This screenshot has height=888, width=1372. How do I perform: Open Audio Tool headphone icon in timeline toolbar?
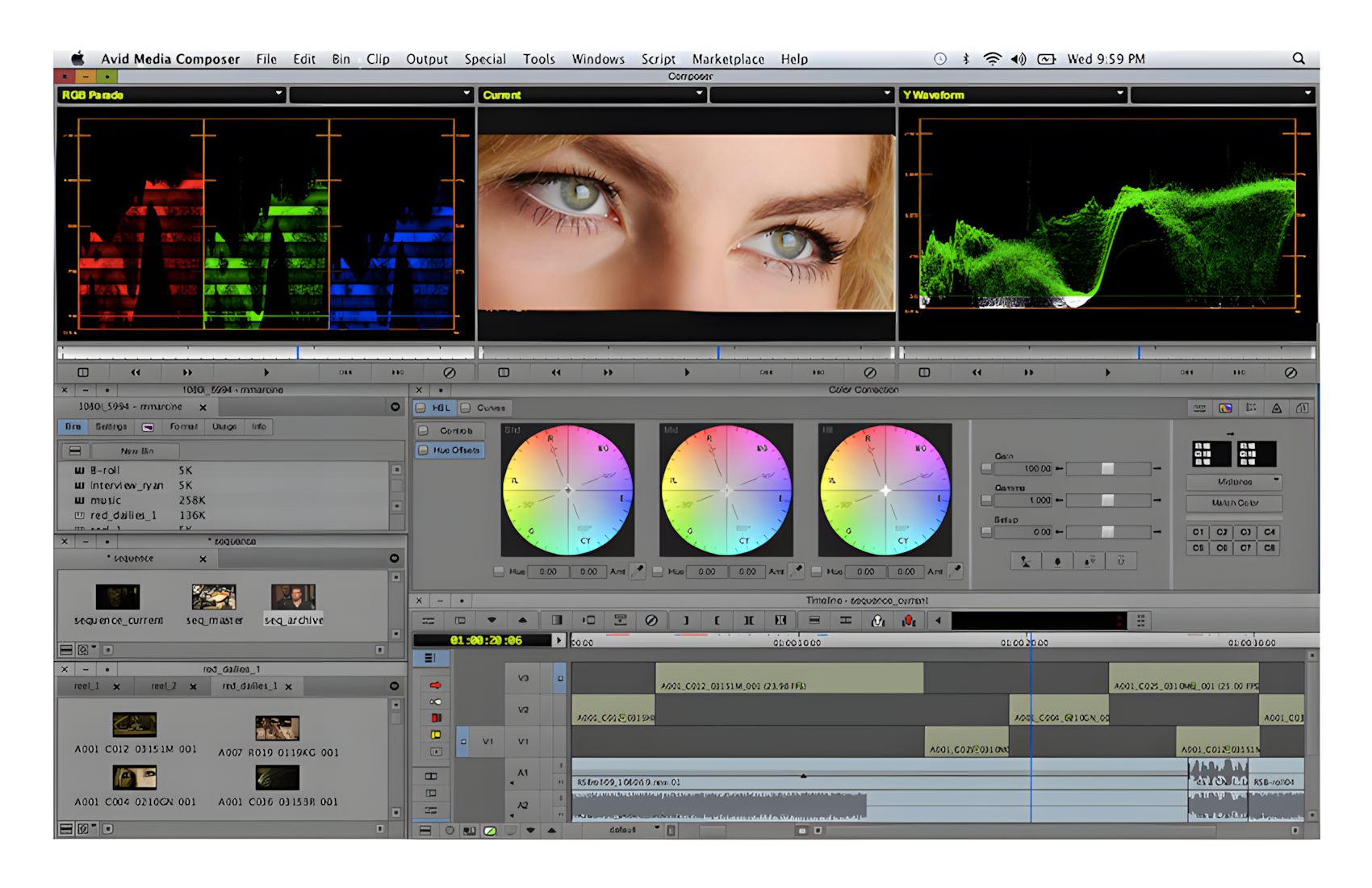878,620
